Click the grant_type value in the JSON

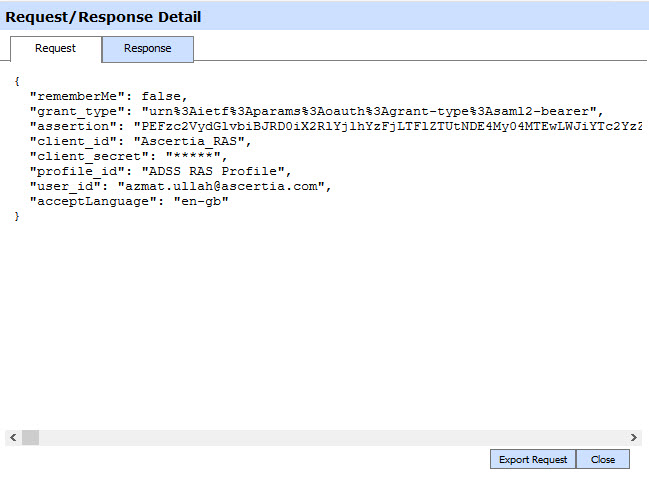click(x=372, y=111)
